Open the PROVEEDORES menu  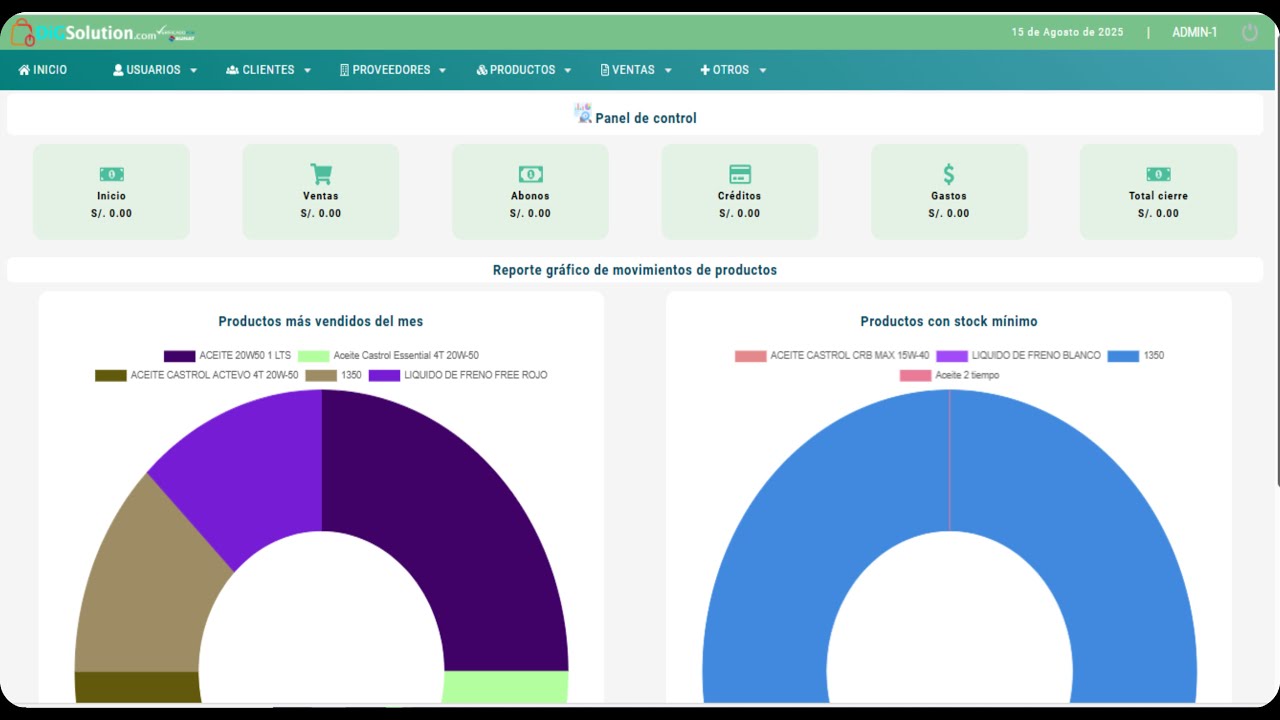(393, 70)
